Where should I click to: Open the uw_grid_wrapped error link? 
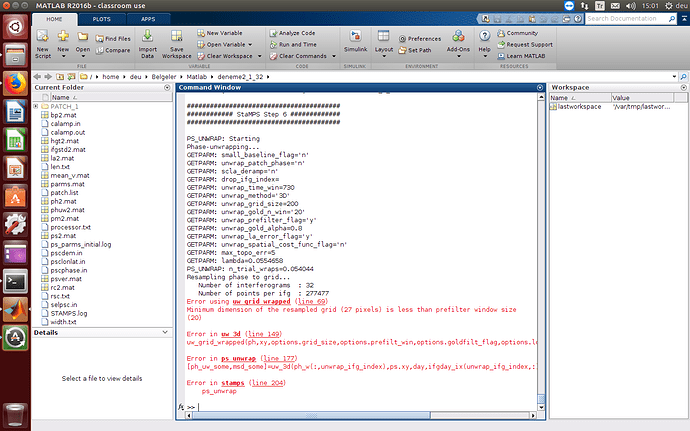(261, 302)
